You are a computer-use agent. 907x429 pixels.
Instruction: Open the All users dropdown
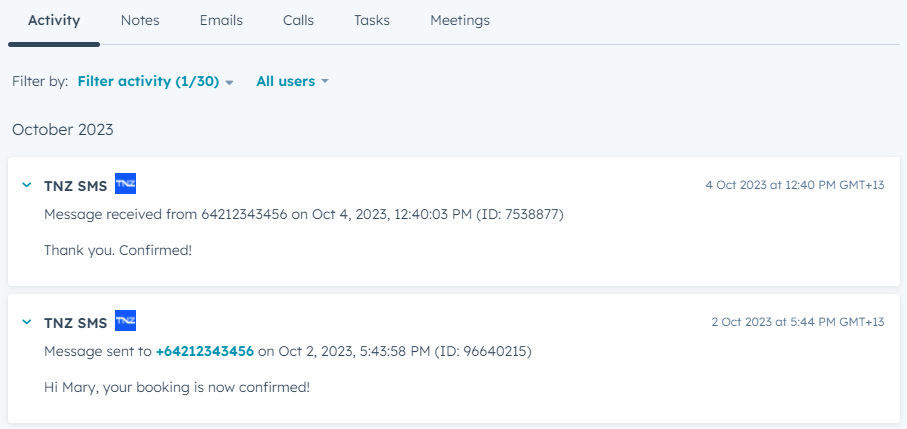click(292, 82)
